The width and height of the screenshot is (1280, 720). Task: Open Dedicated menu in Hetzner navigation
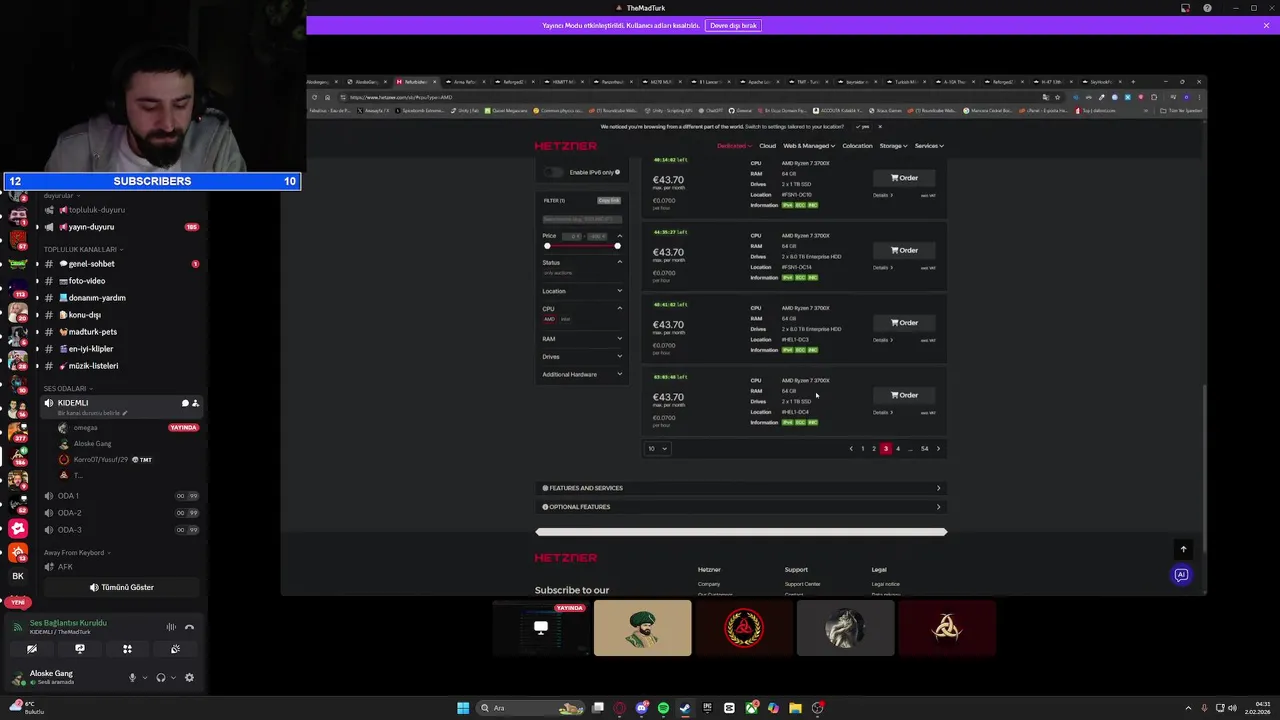pyautogui.click(x=734, y=146)
